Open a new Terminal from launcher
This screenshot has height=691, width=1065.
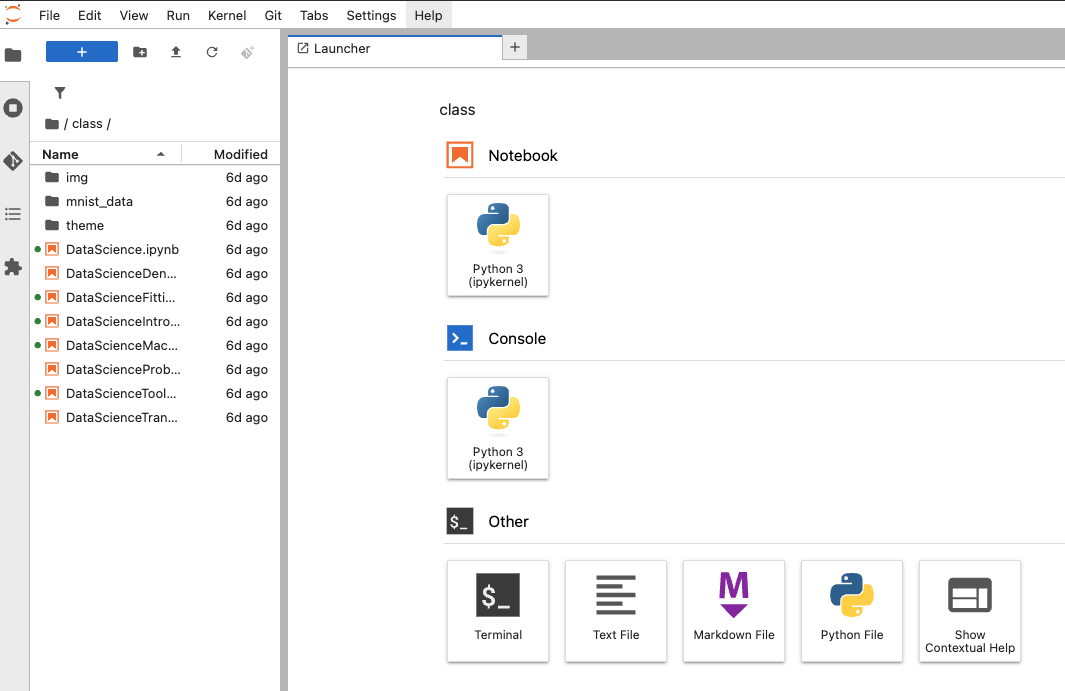(x=498, y=610)
